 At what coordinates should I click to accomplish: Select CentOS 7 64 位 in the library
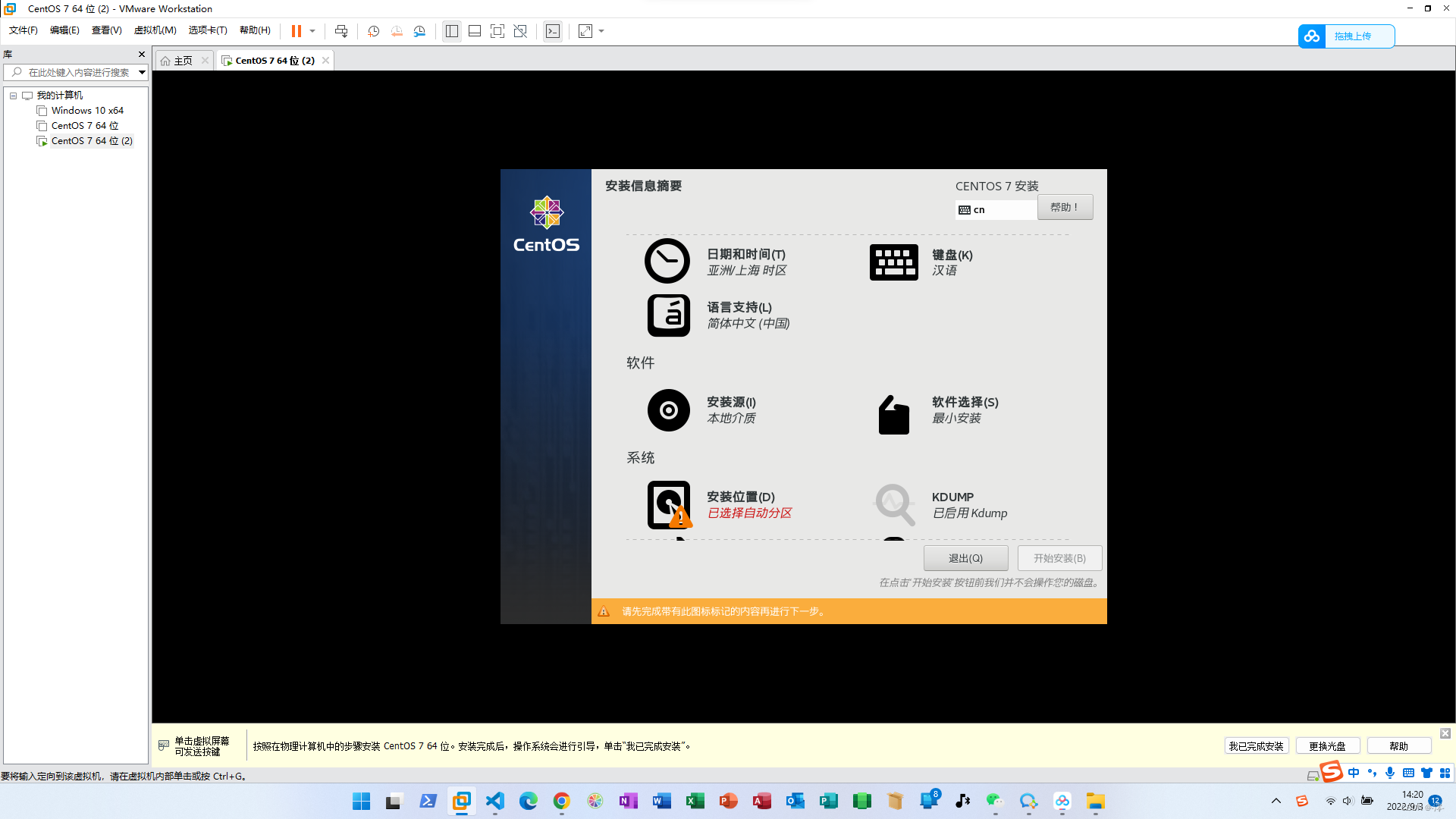tap(84, 126)
